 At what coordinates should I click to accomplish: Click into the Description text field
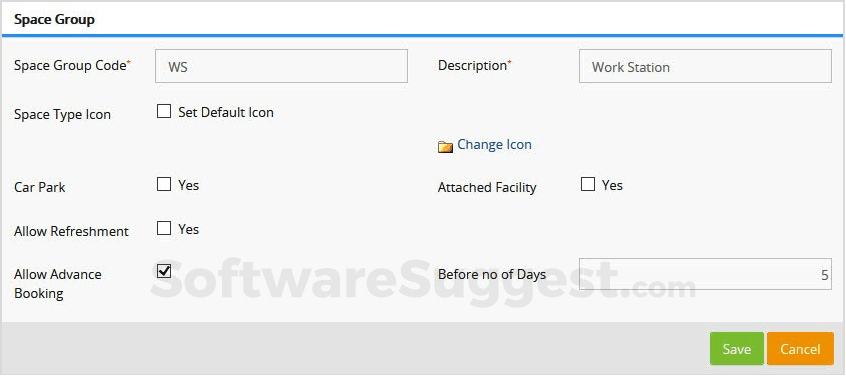click(705, 66)
